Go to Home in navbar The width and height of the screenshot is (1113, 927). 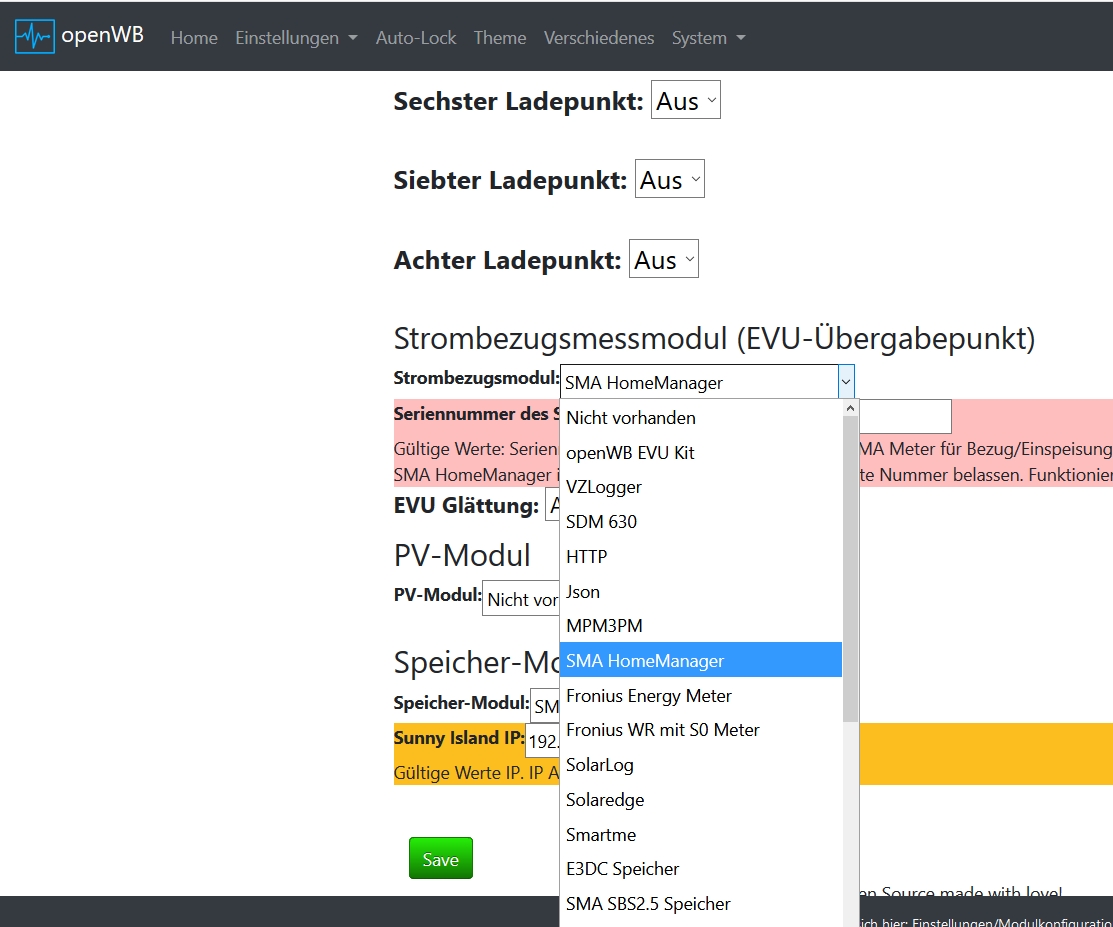[x=194, y=38]
